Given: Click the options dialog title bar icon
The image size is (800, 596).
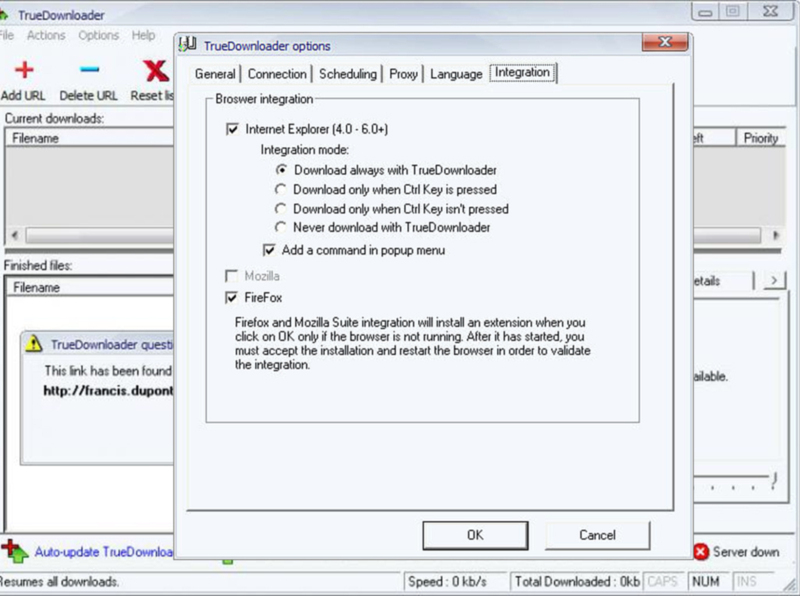Looking at the screenshot, I should [188, 45].
